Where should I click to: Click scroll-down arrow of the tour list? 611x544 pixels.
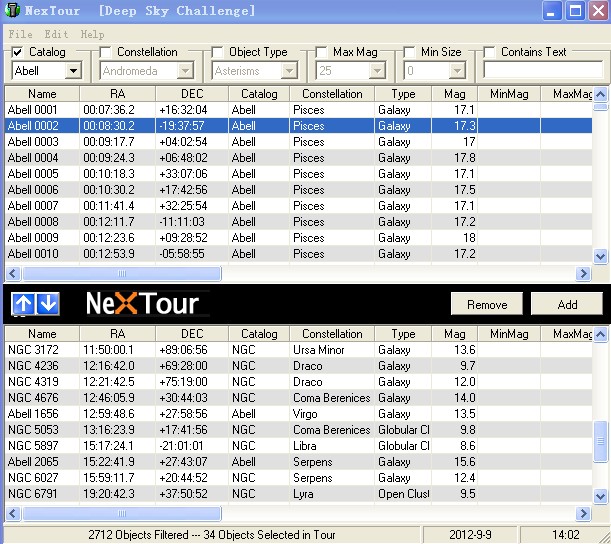(x=600, y=496)
